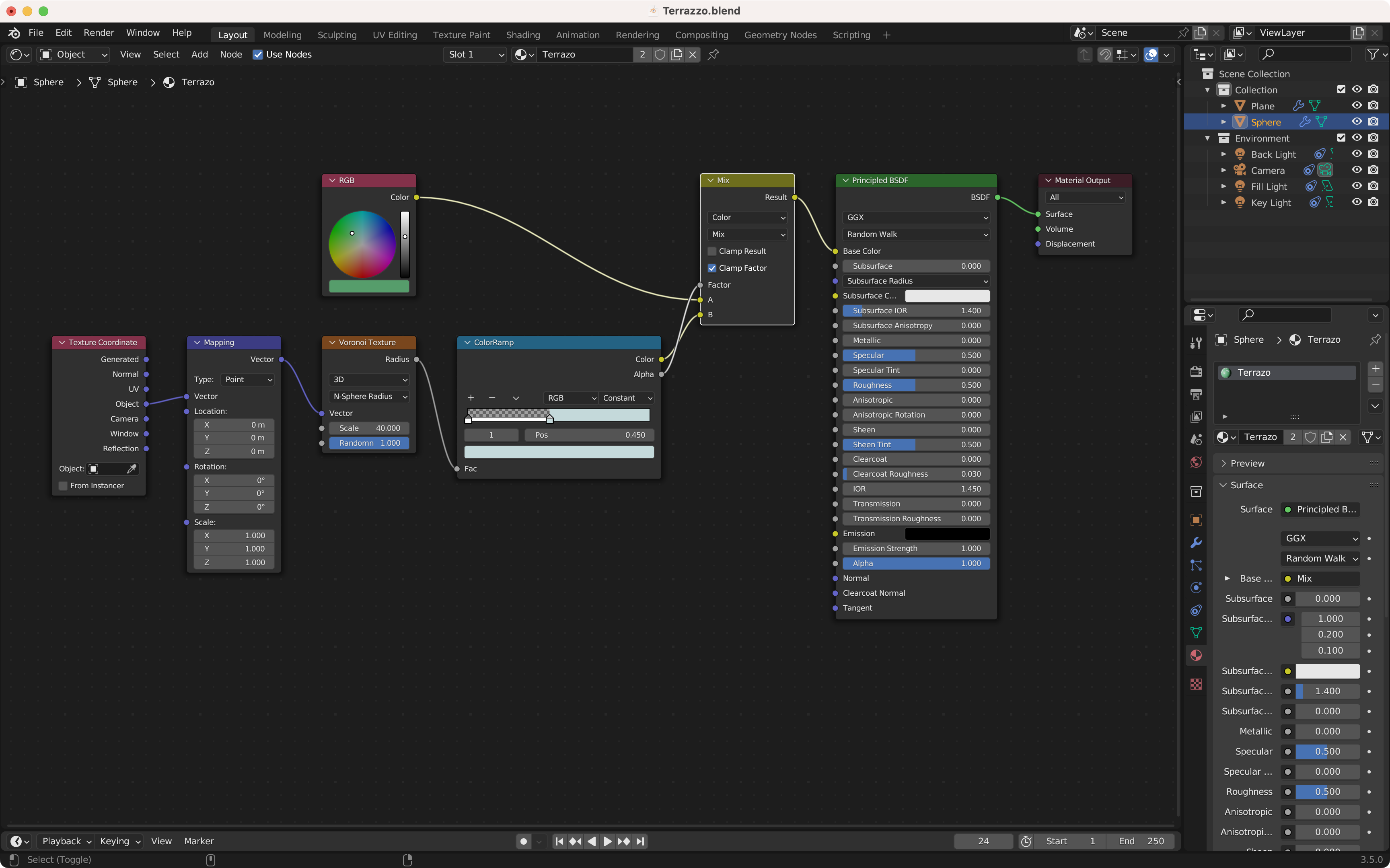Viewport: 1390px width, 868px height.
Task: Click the green color swatch in RGB node
Action: (368, 286)
